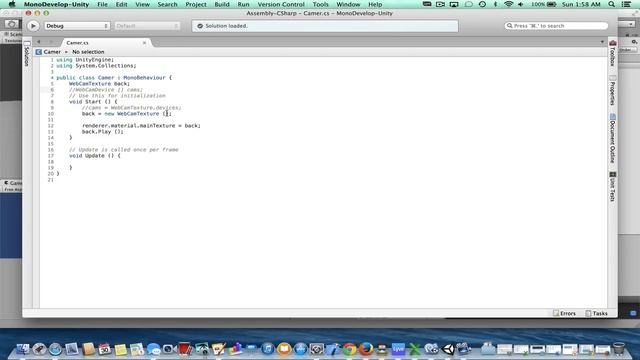Open Spotlight search in the menu bar
The image size is (640, 360).
[x=611, y=4]
